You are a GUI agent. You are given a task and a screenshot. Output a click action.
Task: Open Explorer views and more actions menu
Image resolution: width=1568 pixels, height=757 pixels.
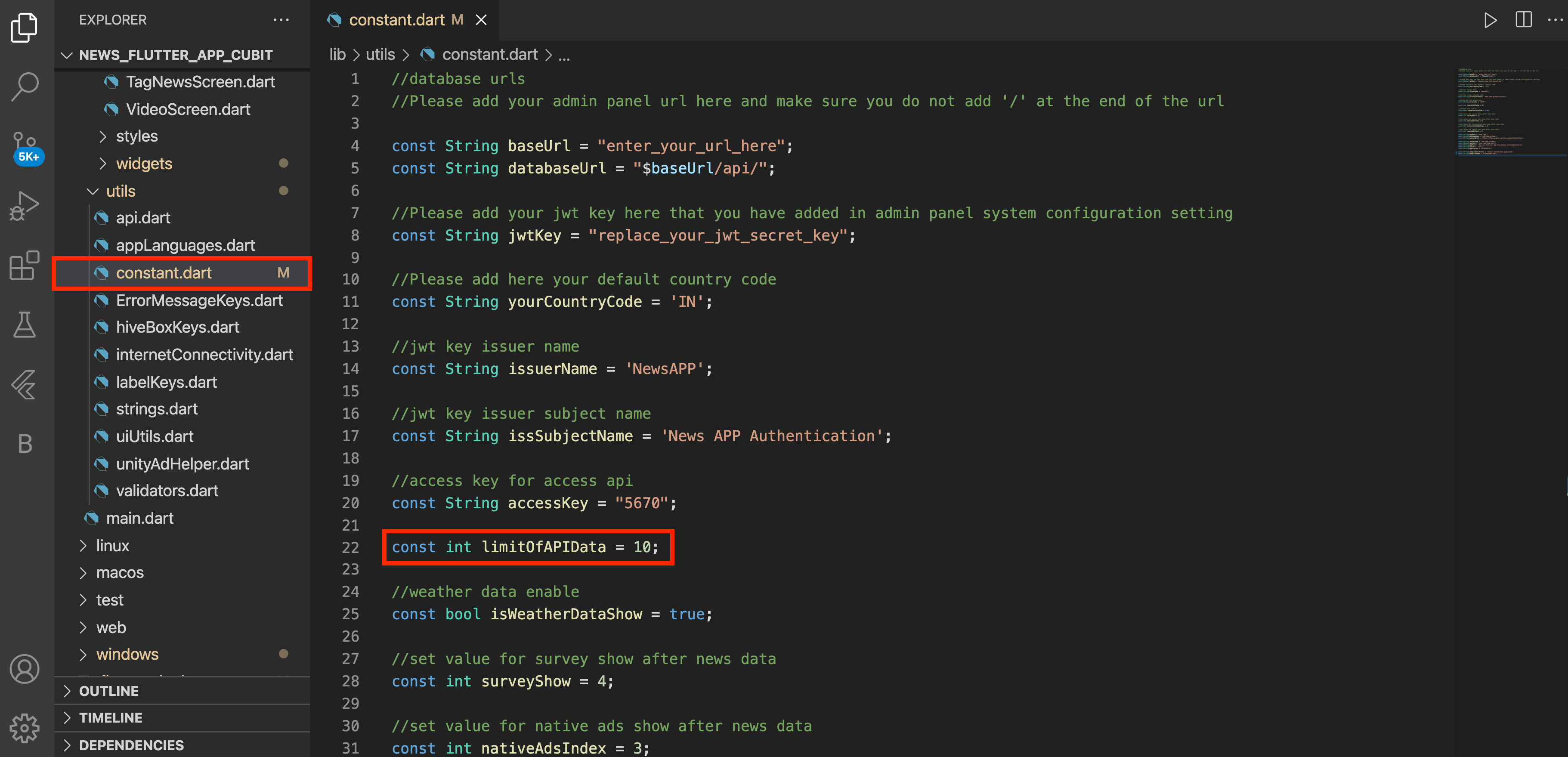click(281, 20)
